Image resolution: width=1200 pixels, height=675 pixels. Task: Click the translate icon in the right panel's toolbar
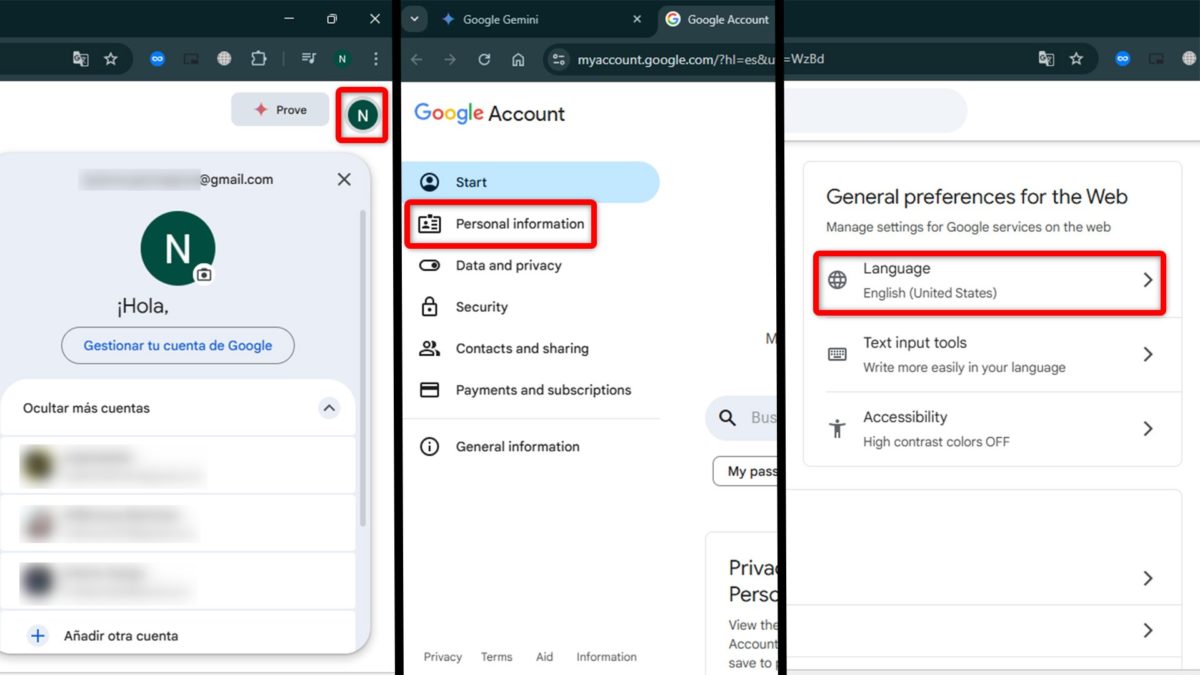[1046, 59]
